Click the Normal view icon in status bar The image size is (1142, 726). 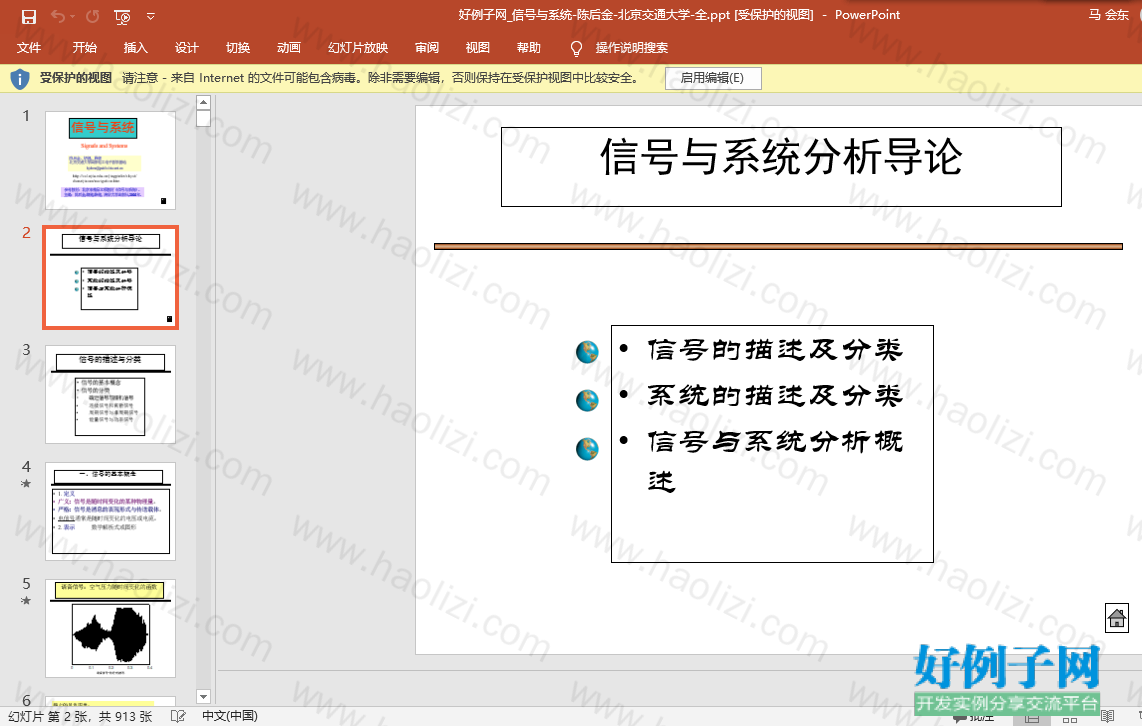pyautogui.click(x=1032, y=718)
